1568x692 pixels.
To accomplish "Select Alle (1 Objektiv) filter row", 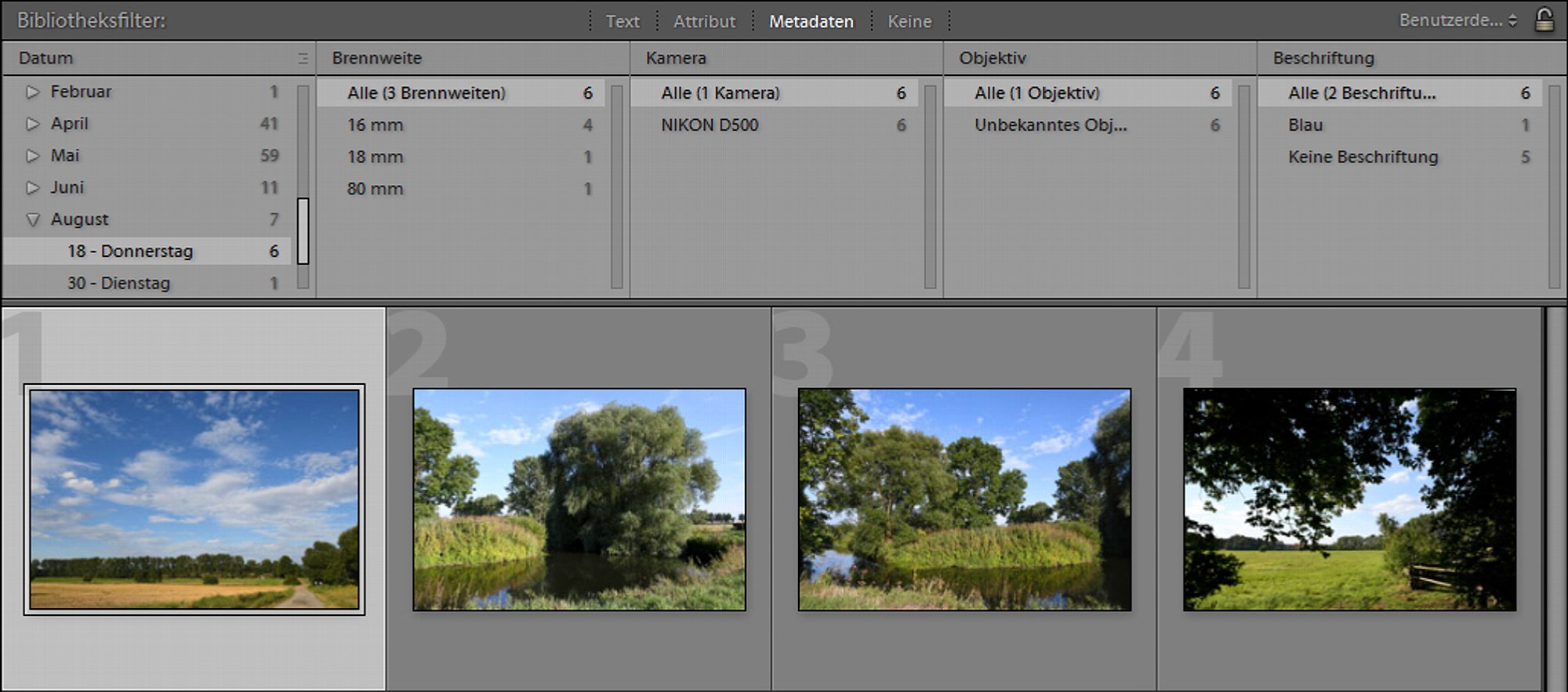I will (x=1088, y=93).
